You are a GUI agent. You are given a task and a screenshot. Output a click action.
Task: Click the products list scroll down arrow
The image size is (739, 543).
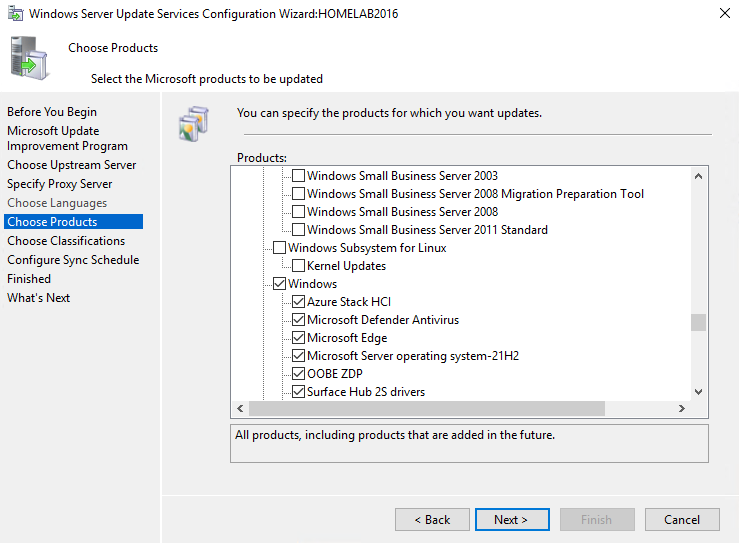698,392
